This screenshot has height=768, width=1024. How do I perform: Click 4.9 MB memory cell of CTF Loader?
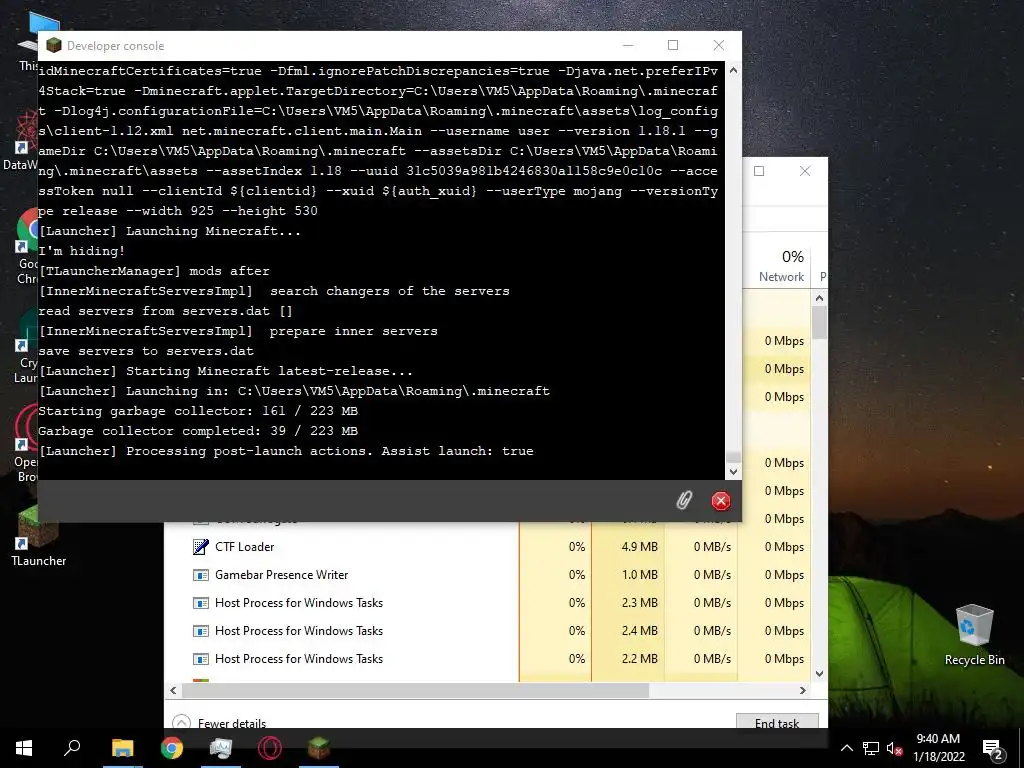[628, 547]
